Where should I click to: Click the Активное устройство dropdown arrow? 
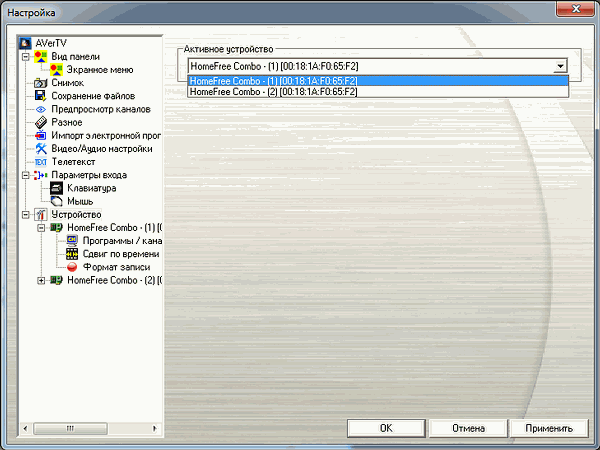click(560, 66)
